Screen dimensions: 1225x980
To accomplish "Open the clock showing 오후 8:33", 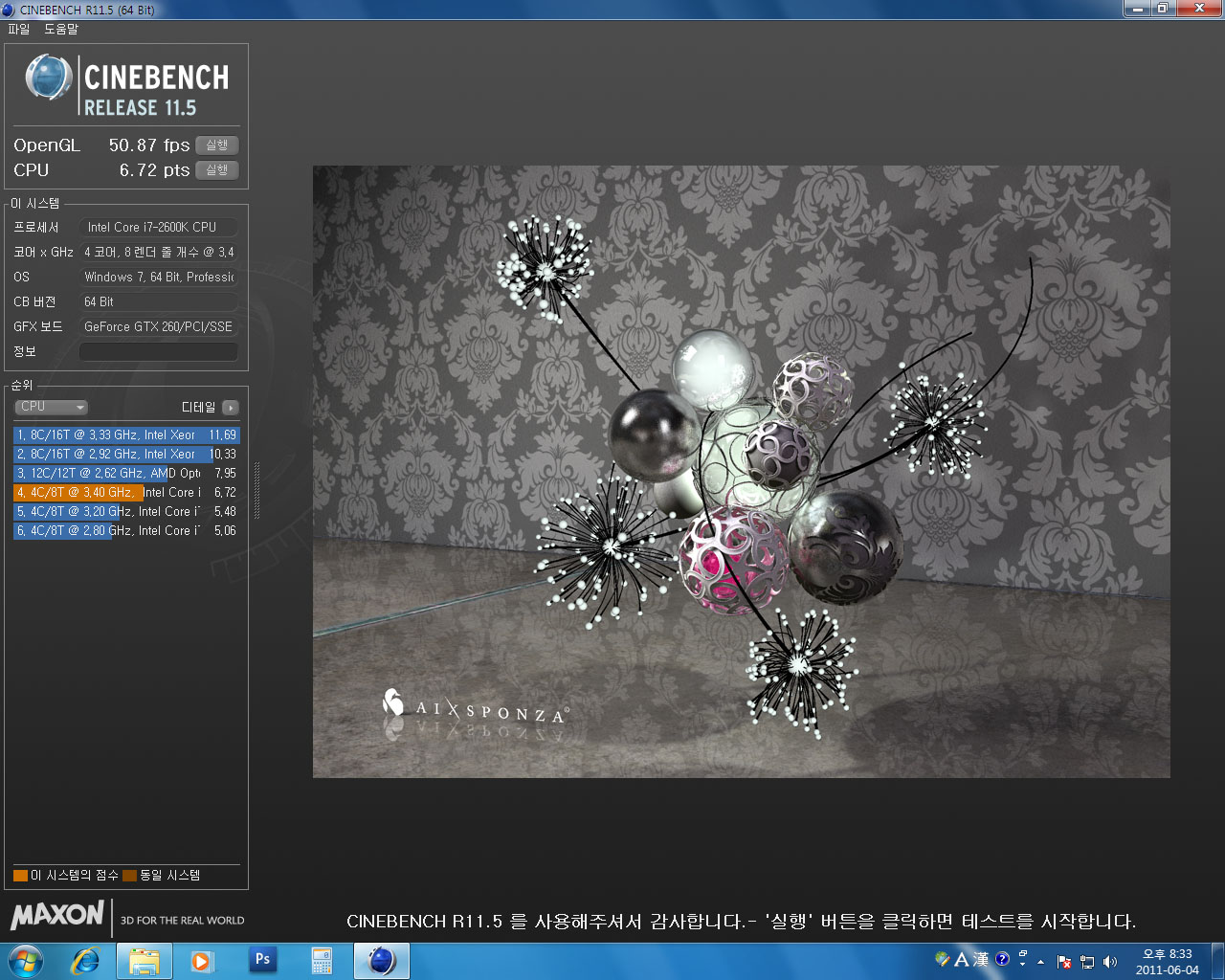I will coord(1168,962).
